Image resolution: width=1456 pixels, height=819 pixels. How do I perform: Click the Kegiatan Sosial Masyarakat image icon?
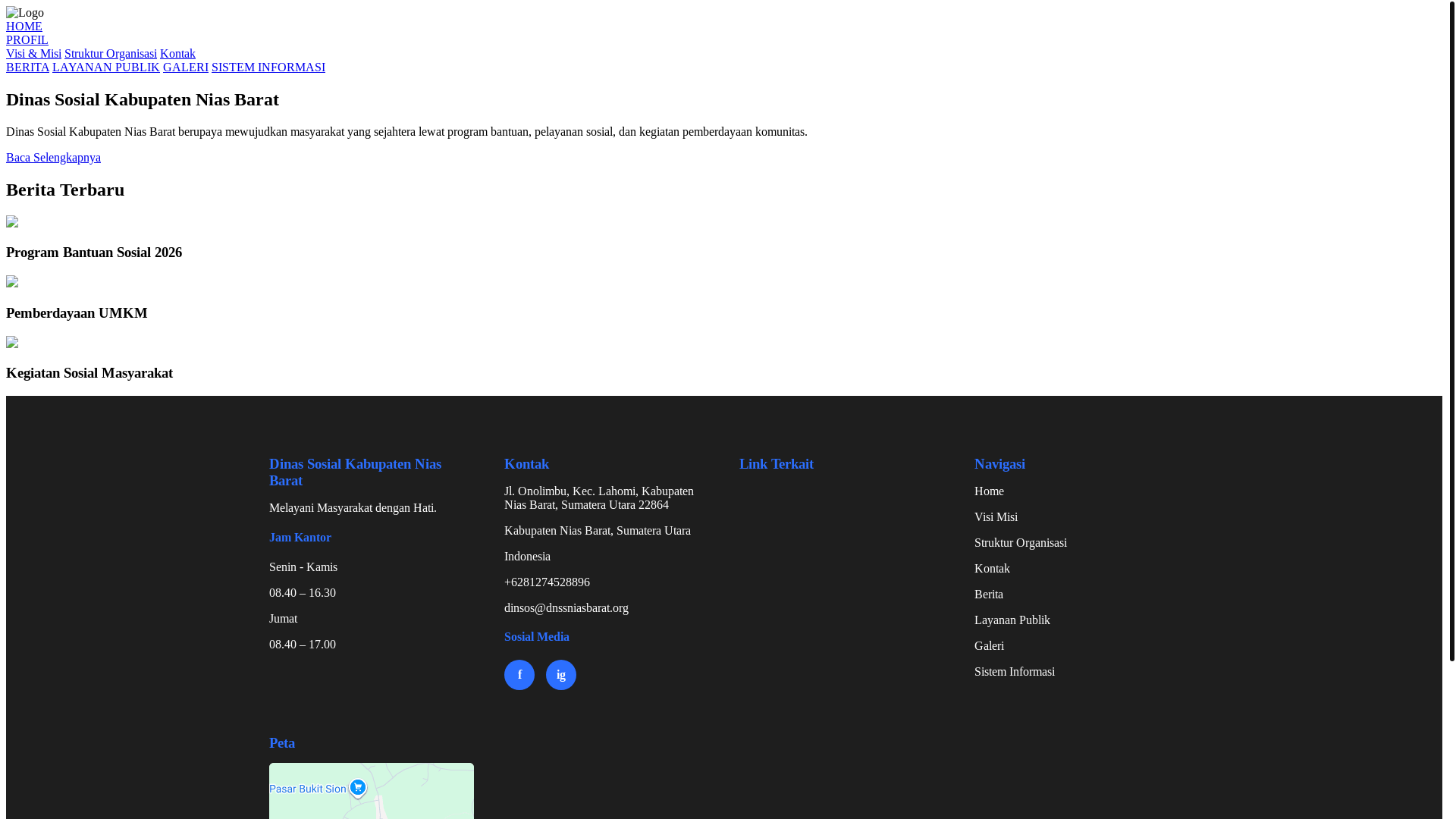tap(12, 343)
